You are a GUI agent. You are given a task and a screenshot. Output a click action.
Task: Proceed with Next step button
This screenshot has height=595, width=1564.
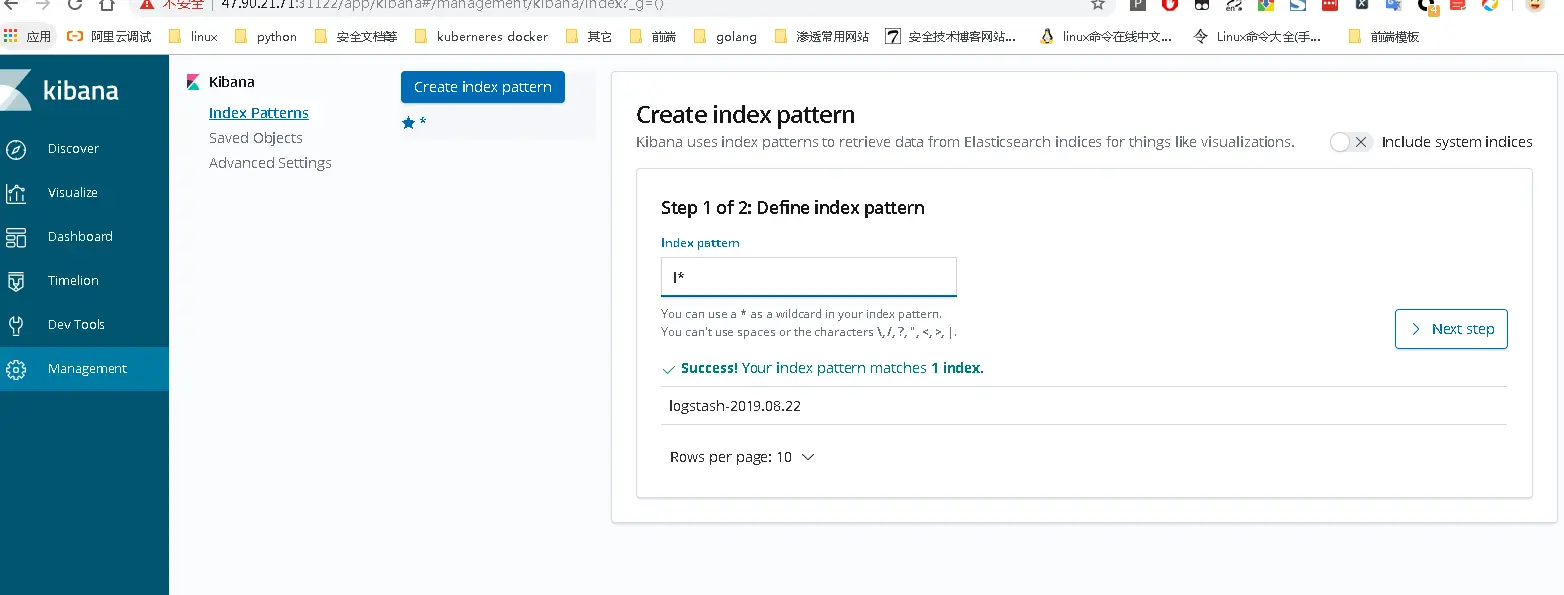pos(1450,329)
